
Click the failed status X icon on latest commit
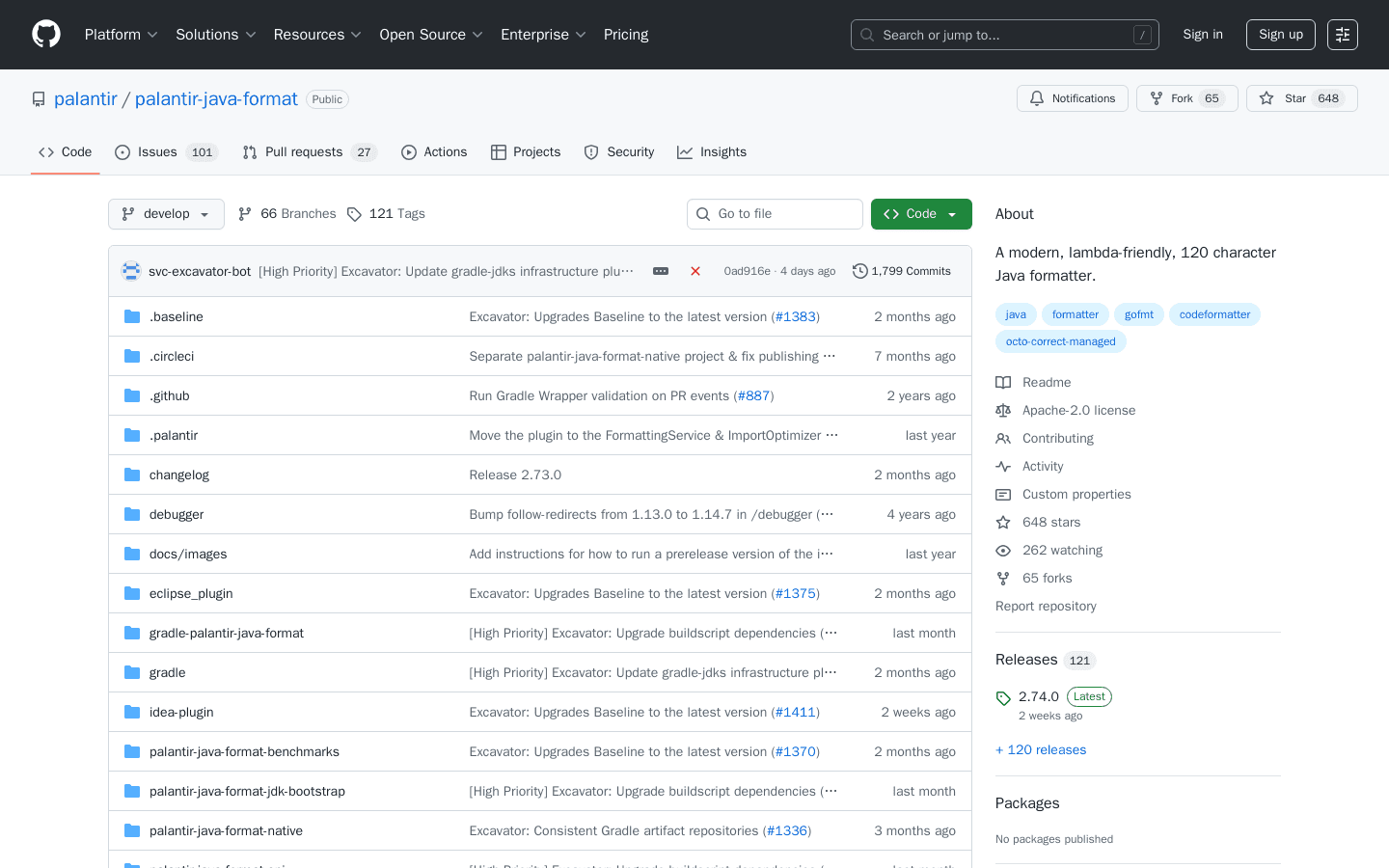695,271
